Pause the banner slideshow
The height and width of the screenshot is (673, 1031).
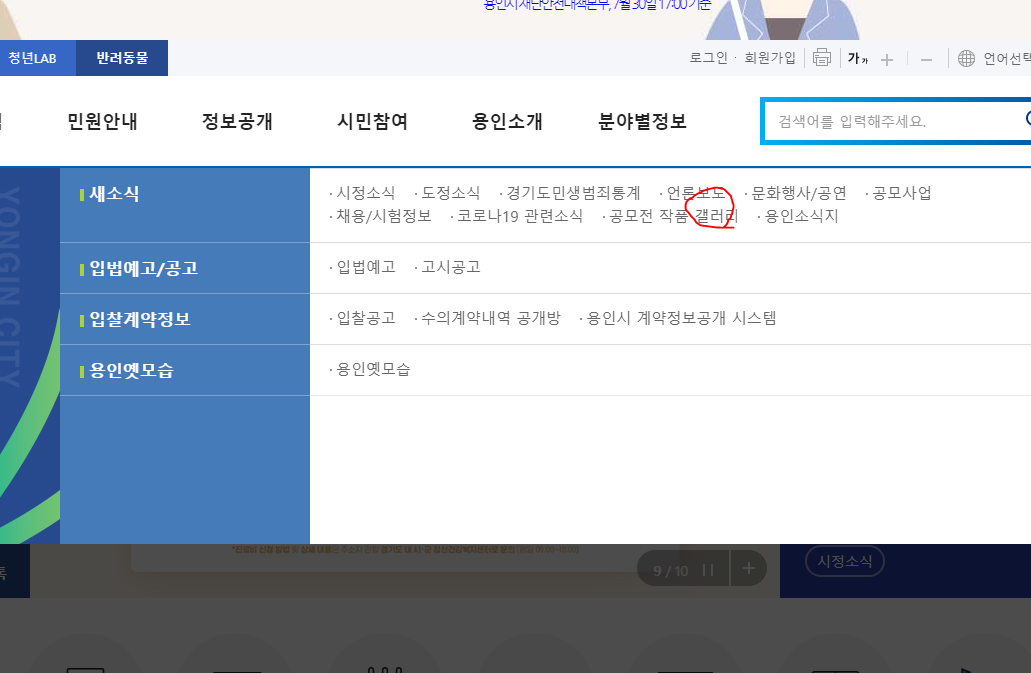[x=708, y=570]
